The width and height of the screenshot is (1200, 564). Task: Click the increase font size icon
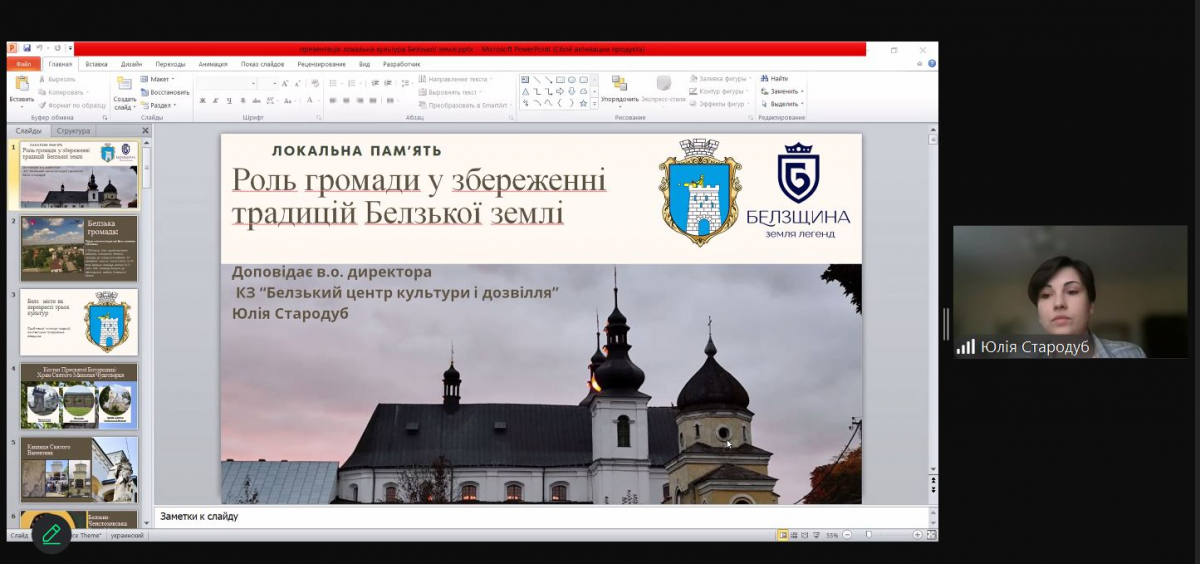(285, 83)
